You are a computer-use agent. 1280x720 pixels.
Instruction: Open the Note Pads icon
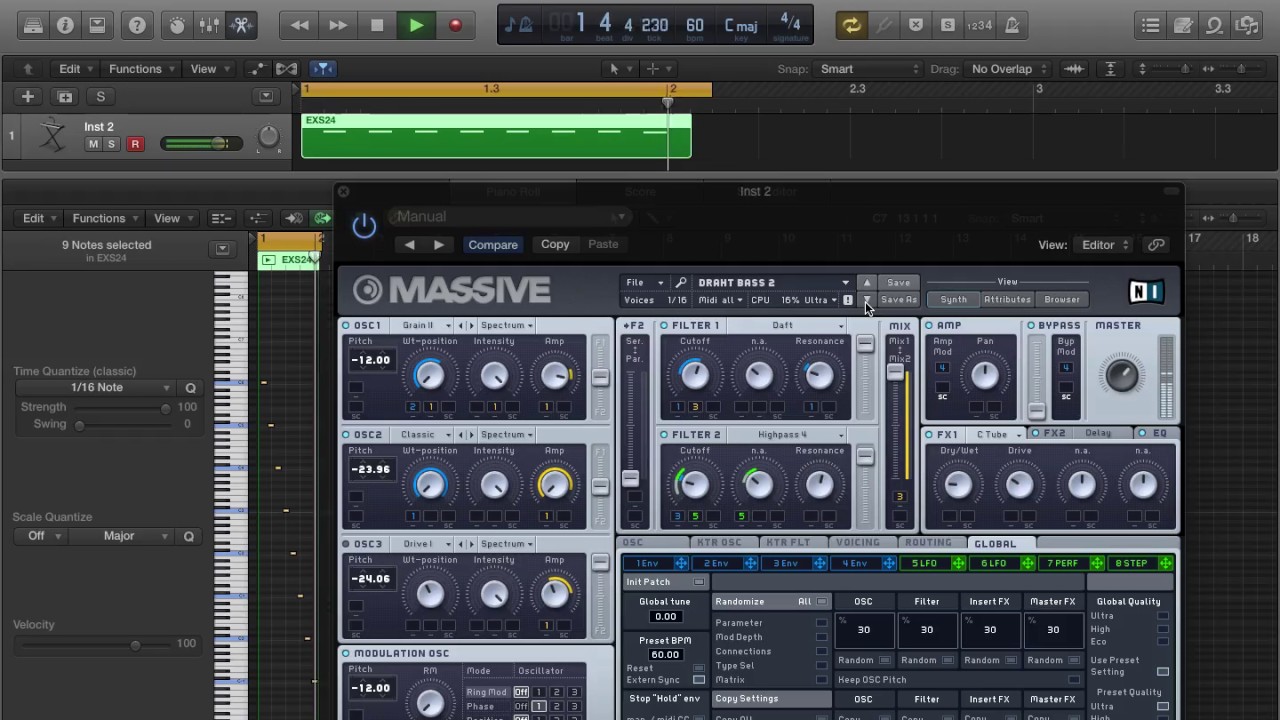(1183, 25)
